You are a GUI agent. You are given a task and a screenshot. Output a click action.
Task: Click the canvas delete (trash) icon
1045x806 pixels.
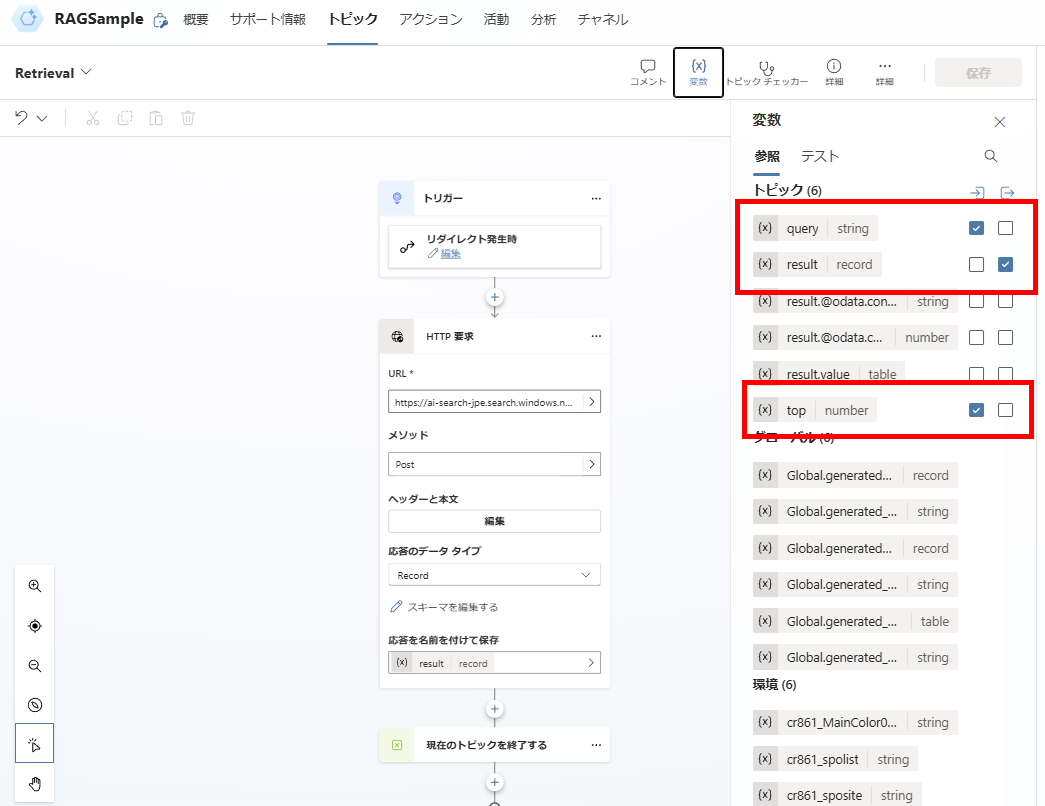[x=187, y=117]
